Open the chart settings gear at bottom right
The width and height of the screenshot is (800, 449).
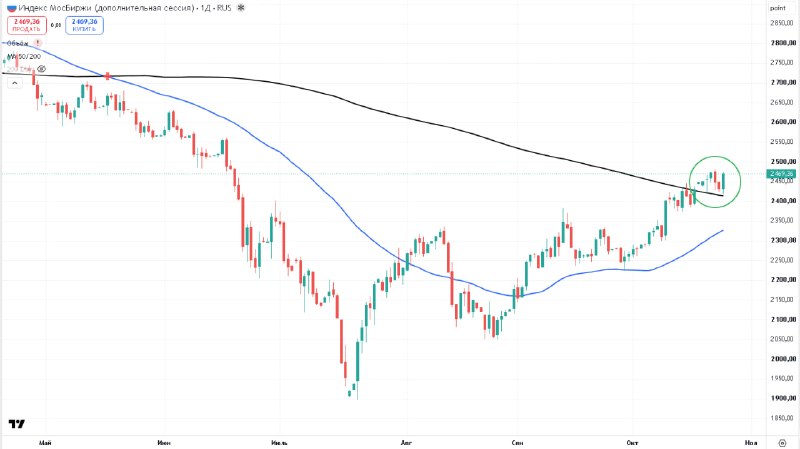782,442
